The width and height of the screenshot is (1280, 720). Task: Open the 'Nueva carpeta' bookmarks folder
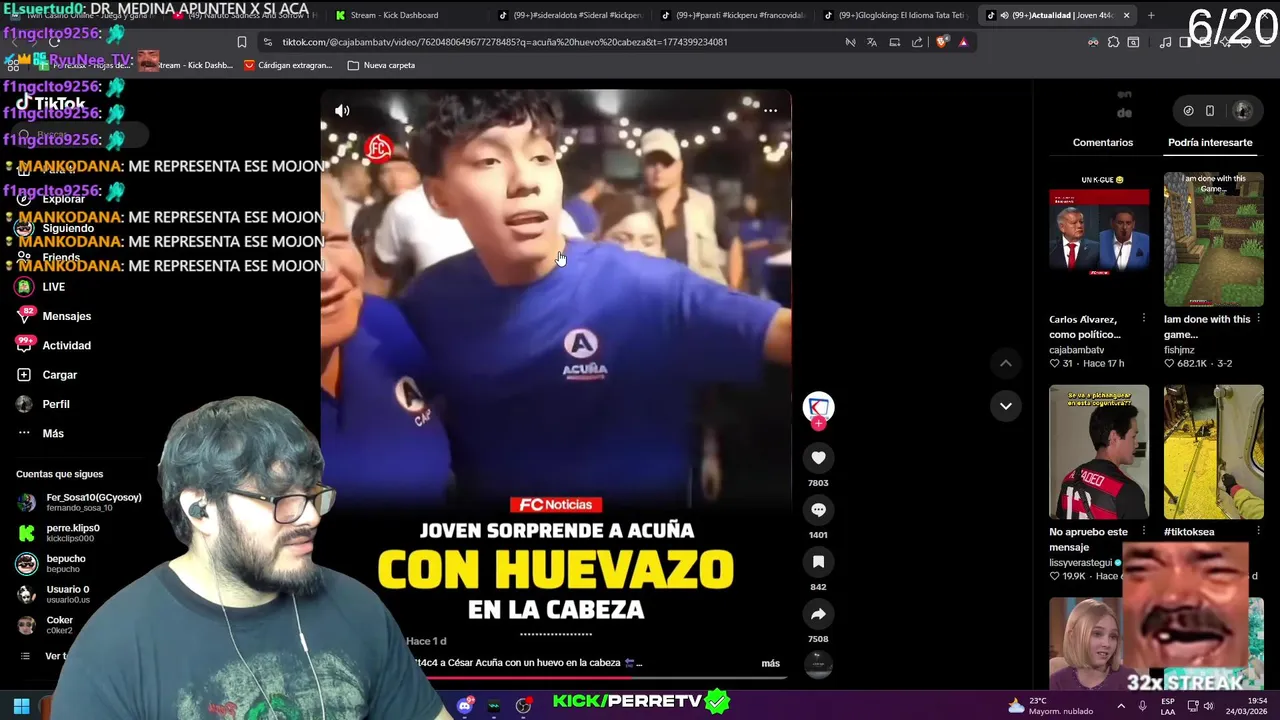click(x=381, y=65)
